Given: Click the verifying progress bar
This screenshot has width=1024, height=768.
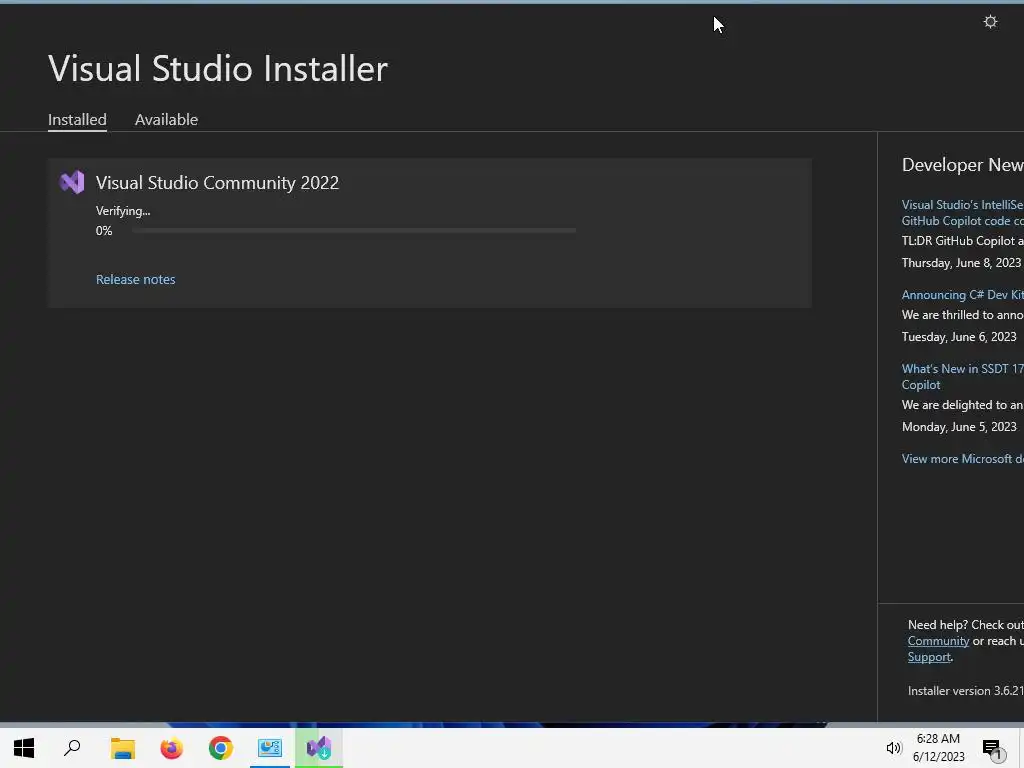Looking at the screenshot, I should (x=354, y=231).
